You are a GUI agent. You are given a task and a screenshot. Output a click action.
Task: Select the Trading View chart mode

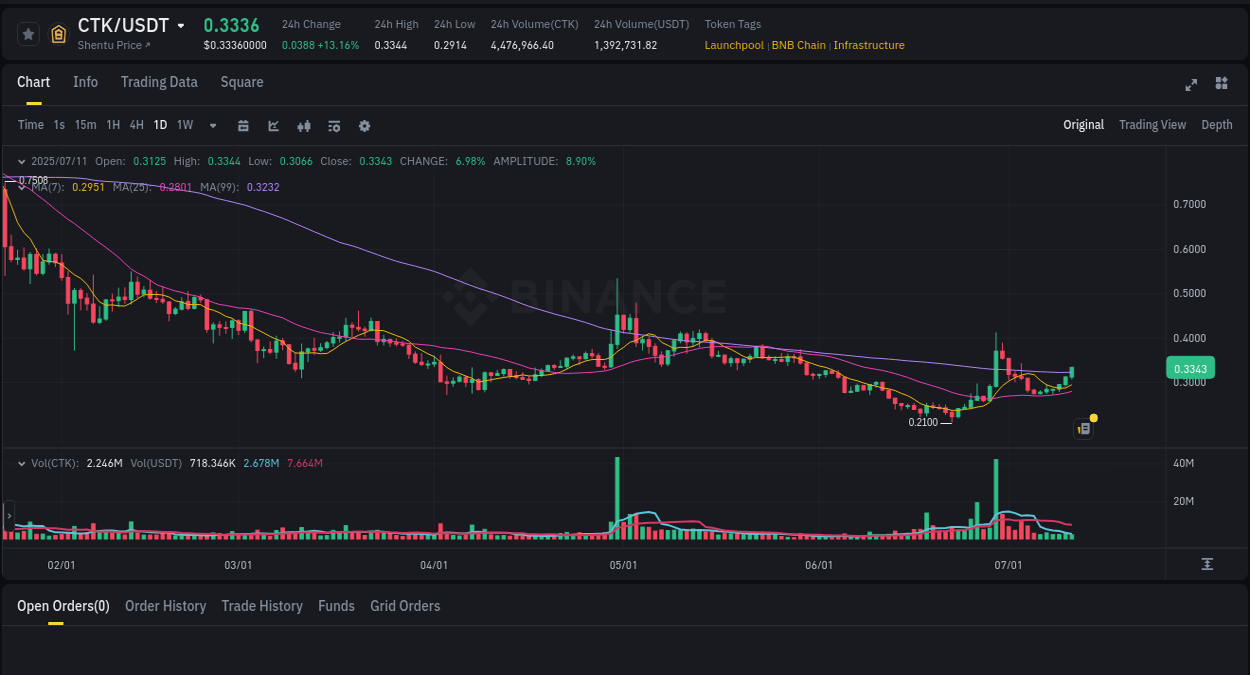click(x=1152, y=124)
